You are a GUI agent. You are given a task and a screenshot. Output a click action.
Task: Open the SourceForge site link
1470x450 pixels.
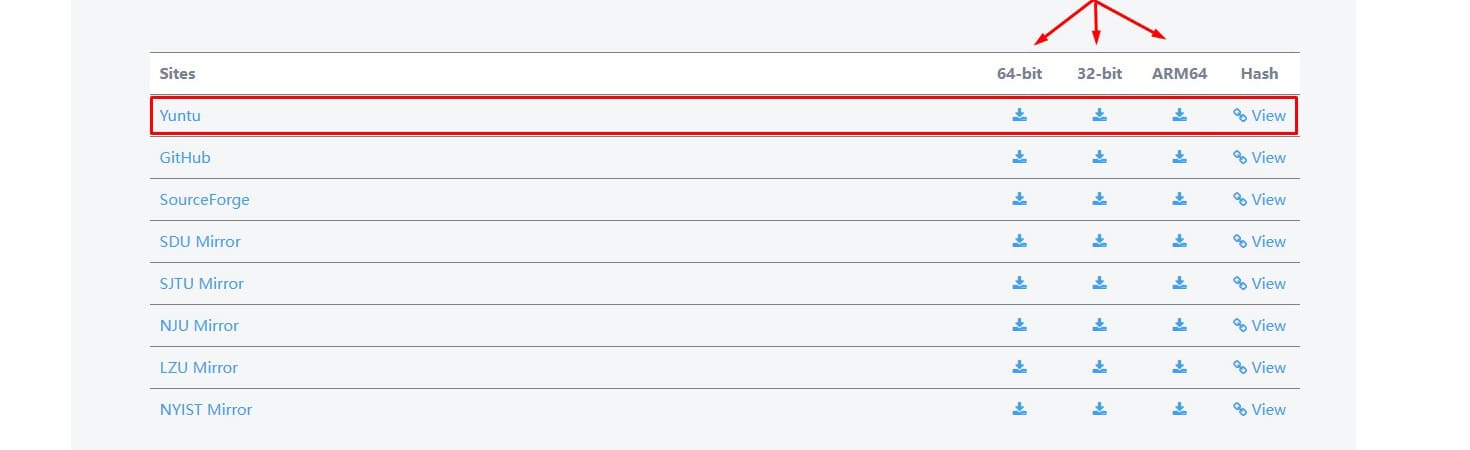coord(204,199)
